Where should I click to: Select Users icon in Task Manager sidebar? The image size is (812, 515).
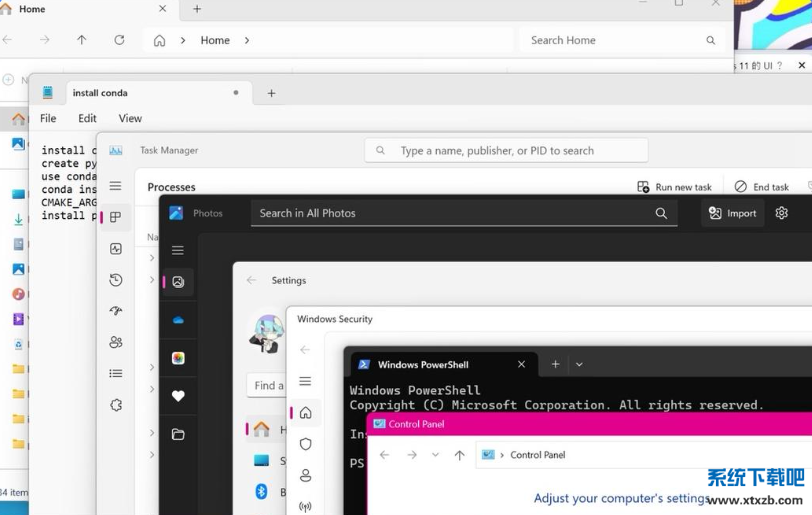click(116, 342)
